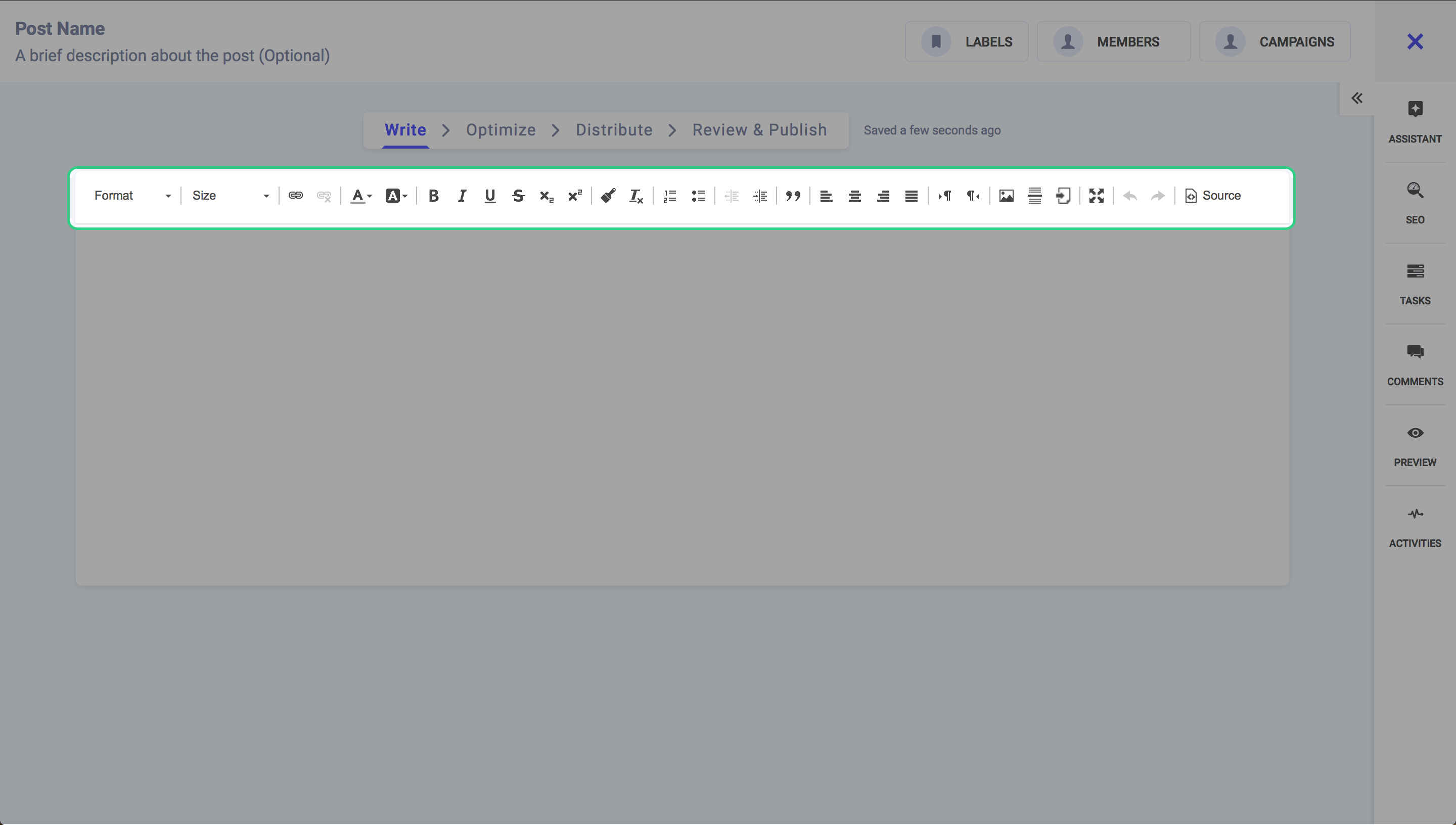The image size is (1456, 825).
Task: Open the background color picker
Action: (396, 196)
